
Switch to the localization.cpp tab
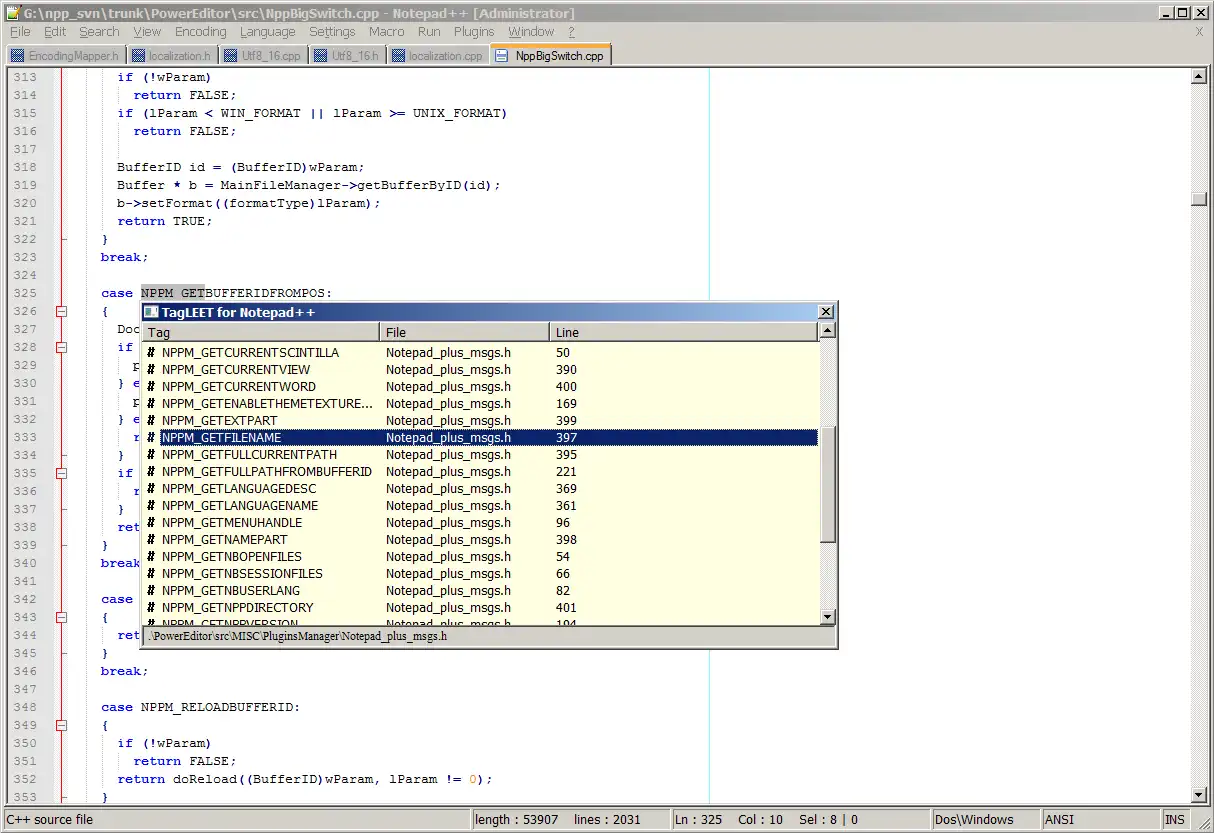pos(437,56)
